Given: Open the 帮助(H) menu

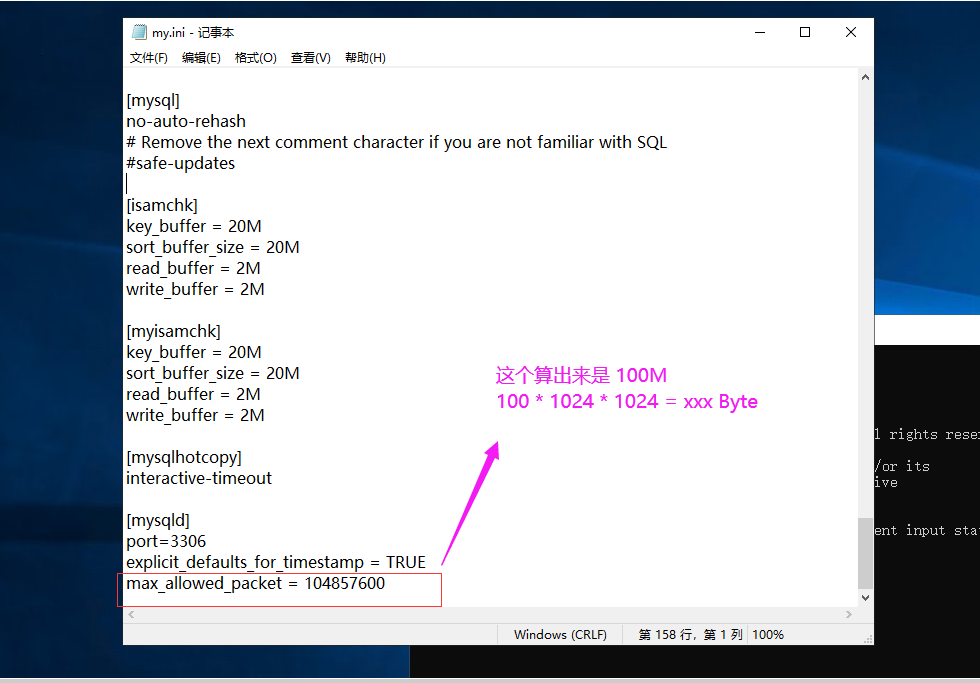Looking at the screenshot, I should point(366,58).
